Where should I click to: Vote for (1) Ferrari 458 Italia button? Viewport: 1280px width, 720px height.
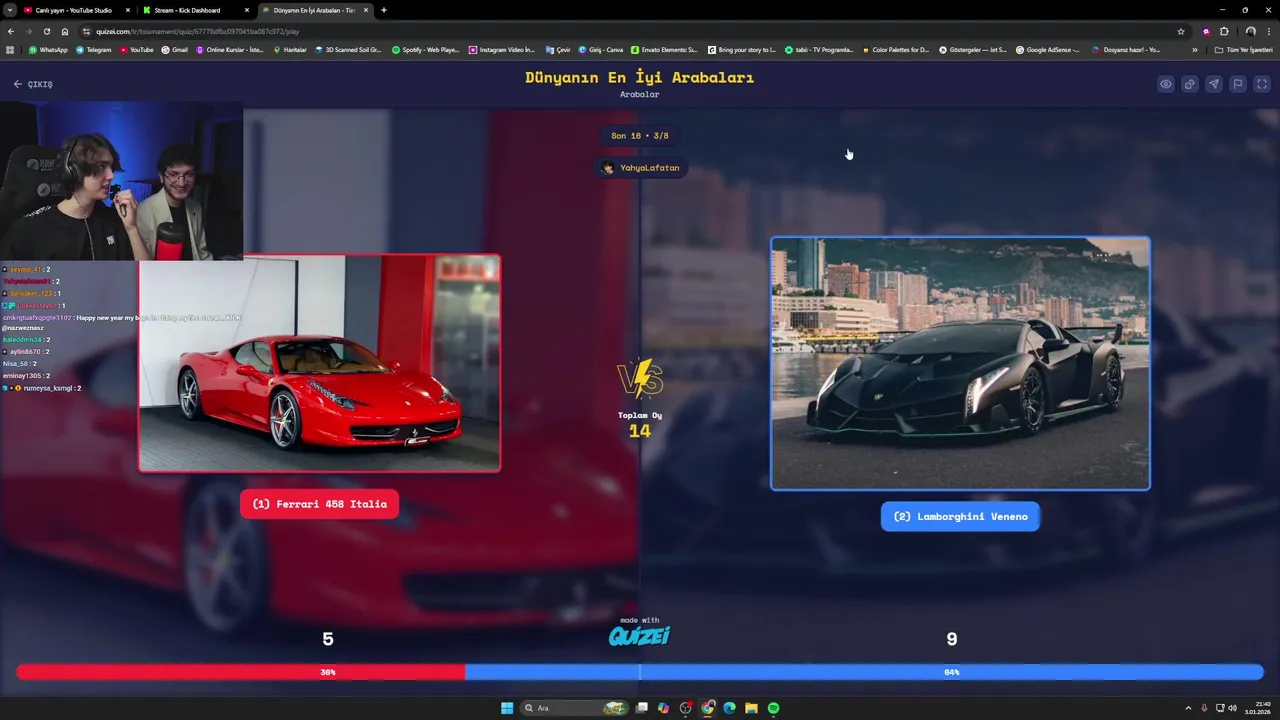tap(319, 504)
